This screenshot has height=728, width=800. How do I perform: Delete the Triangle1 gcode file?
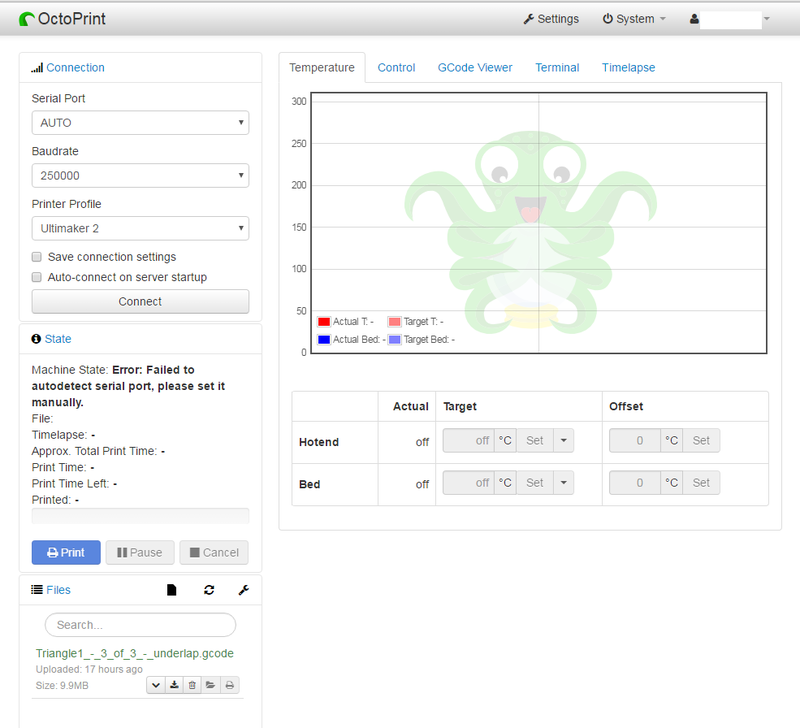(192, 685)
